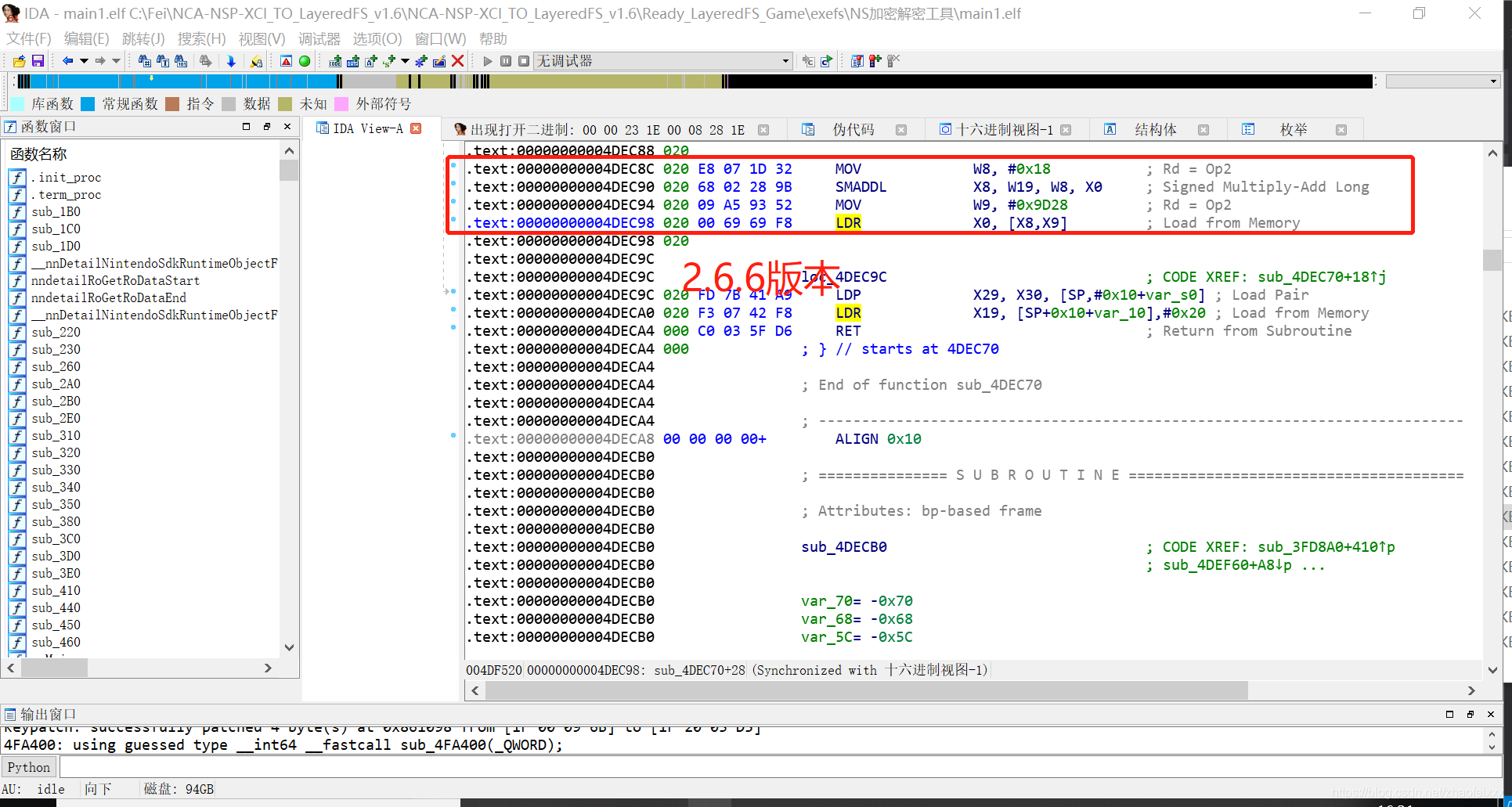Image resolution: width=1512 pixels, height=807 pixels.
Task: Open the 调试器 menu
Action: (319, 38)
